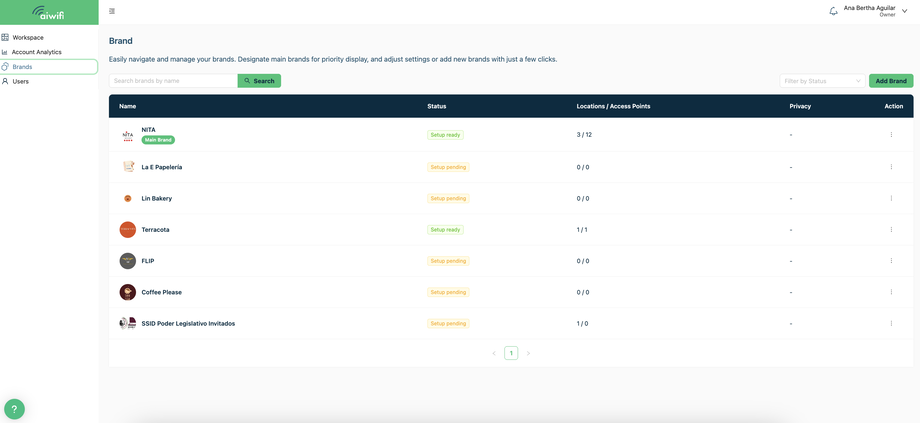This screenshot has height=423, width=920.
Task: Select page 1 in pagination
Action: tap(511, 353)
